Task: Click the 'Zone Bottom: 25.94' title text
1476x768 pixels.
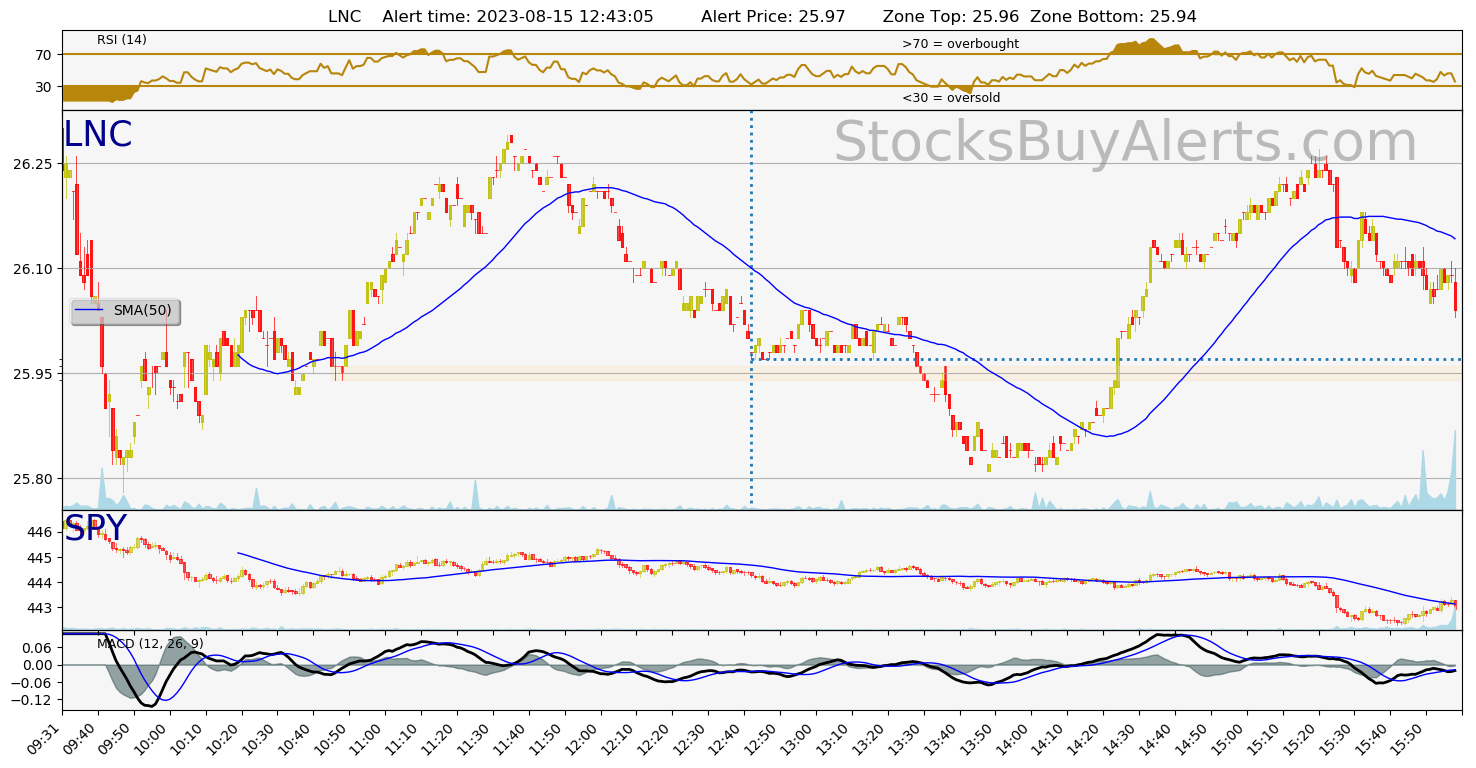Action: pyautogui.click(x=1113, y=16)
